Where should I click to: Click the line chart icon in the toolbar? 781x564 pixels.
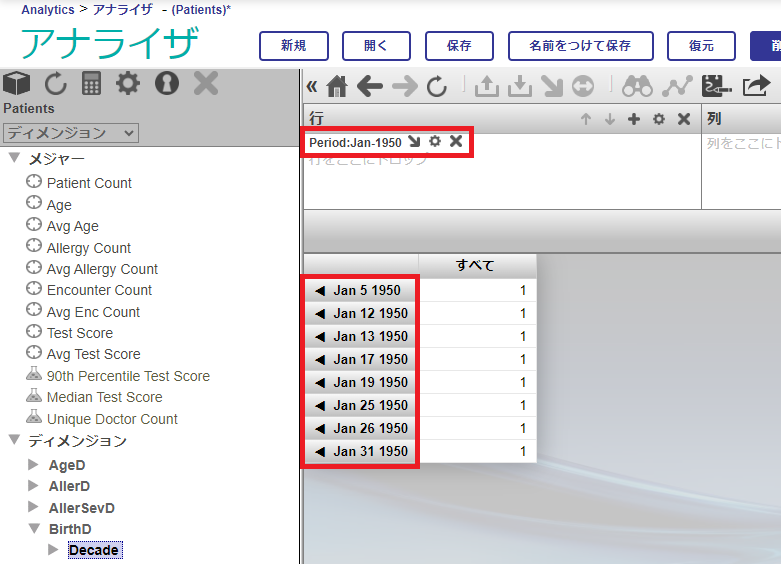point(677,87)
